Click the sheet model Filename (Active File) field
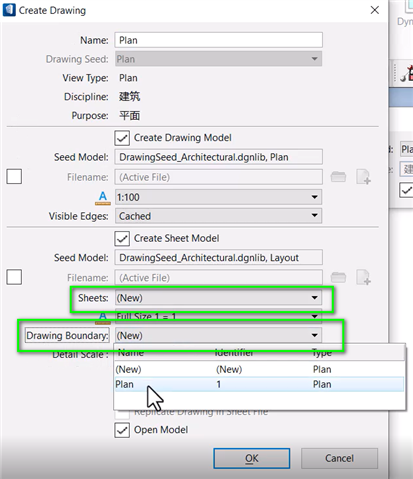Screen dimensions: 413x479 click(218, 278)
